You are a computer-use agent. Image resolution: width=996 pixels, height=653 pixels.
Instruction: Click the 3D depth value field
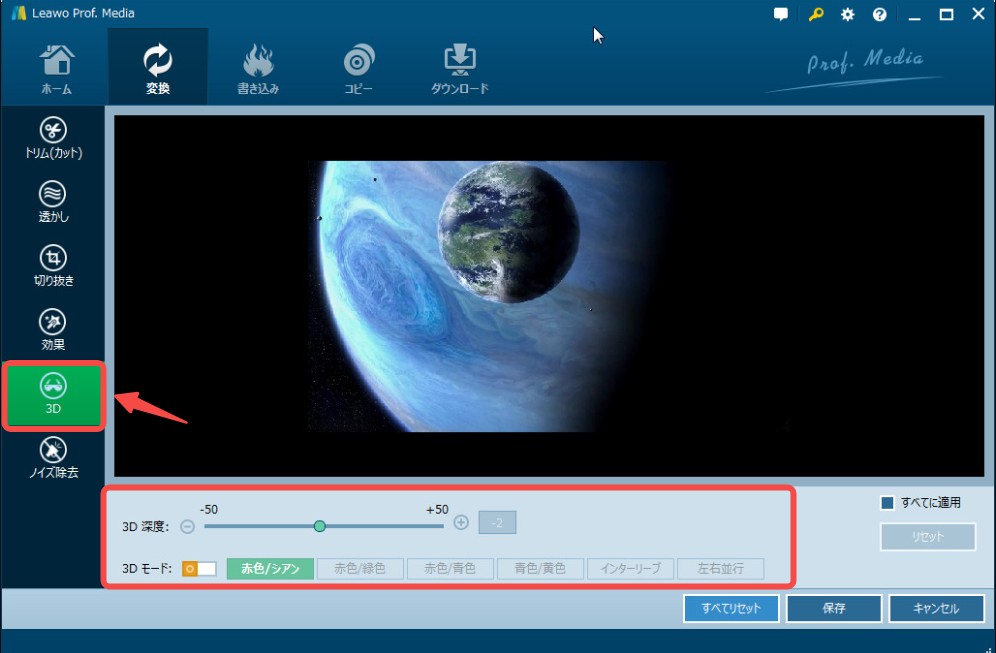(497, 523)
